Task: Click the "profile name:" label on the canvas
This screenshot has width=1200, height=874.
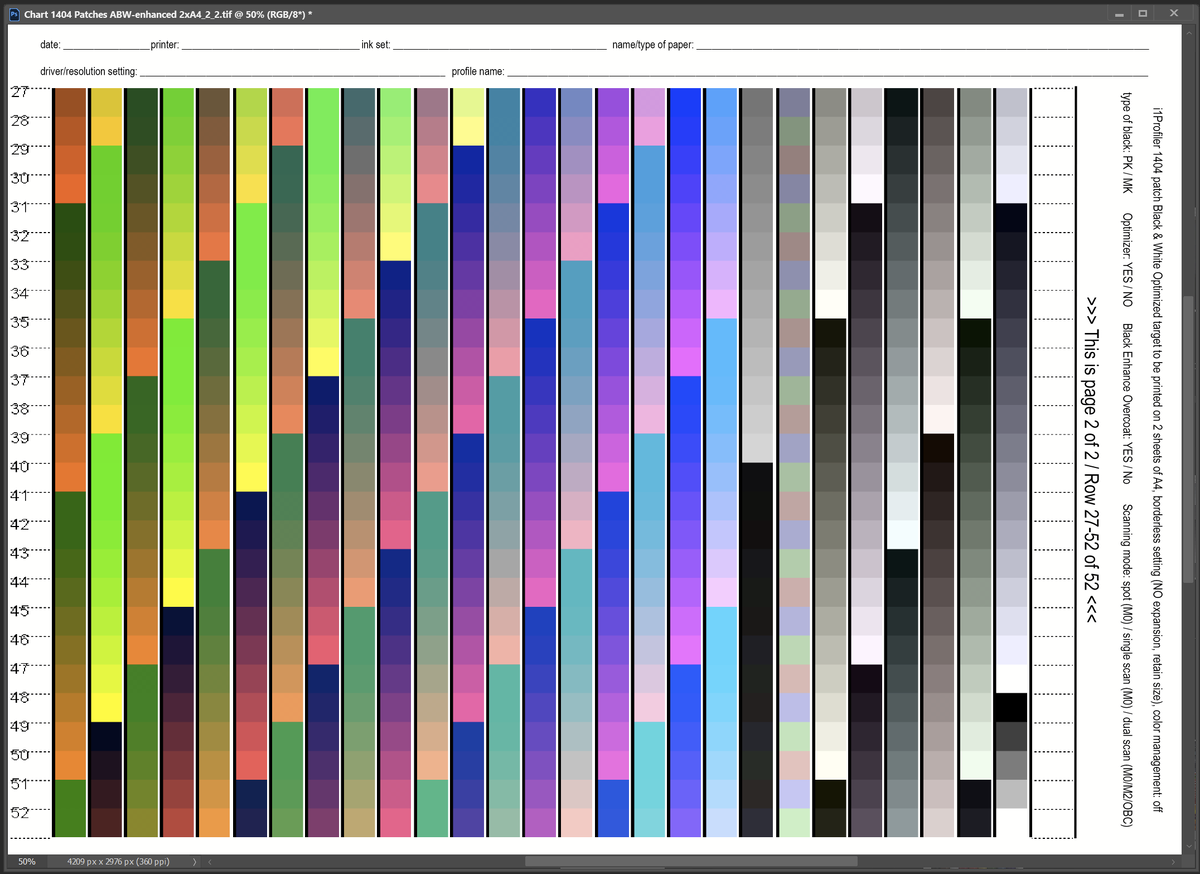Action: (x=478, y=72)
